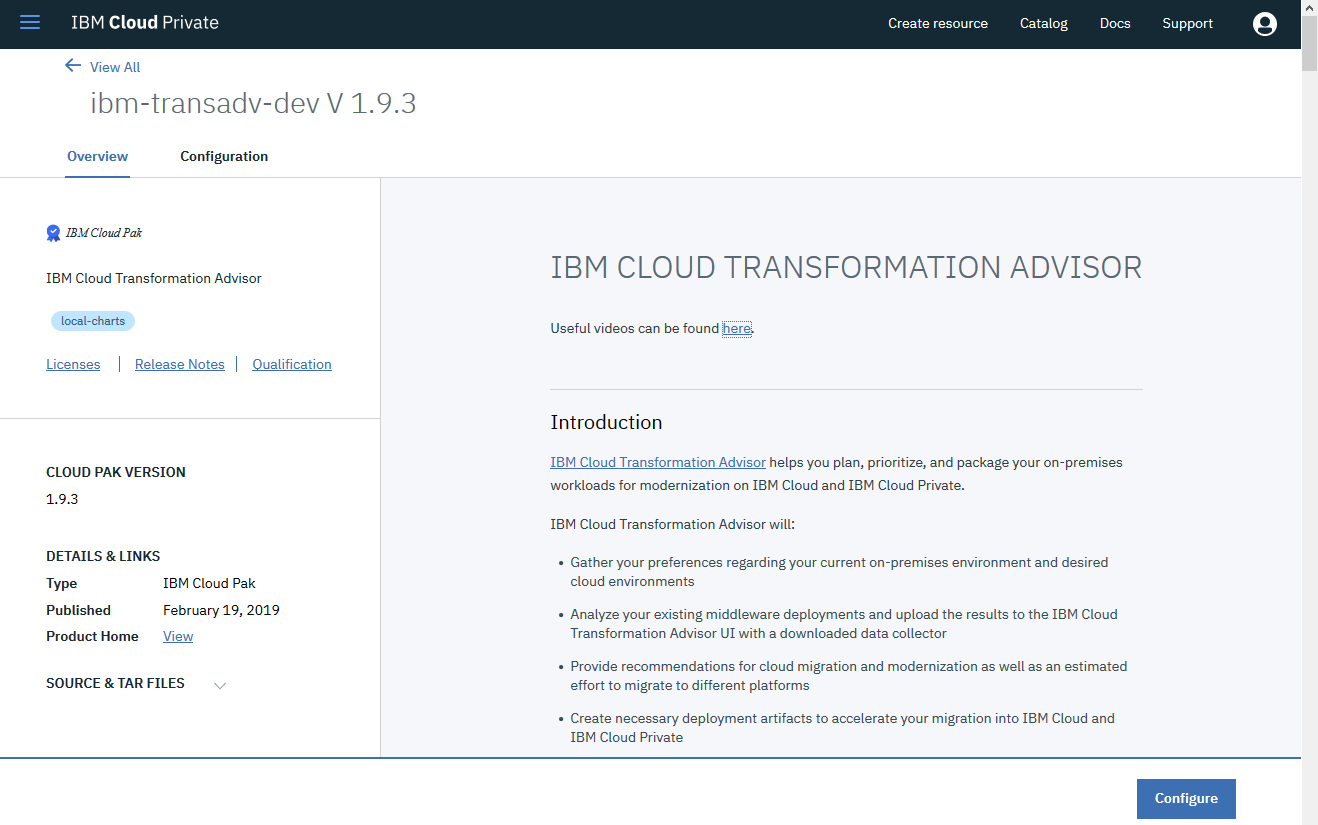
Task: Click Create resource in the header
Action: [937, 23]
